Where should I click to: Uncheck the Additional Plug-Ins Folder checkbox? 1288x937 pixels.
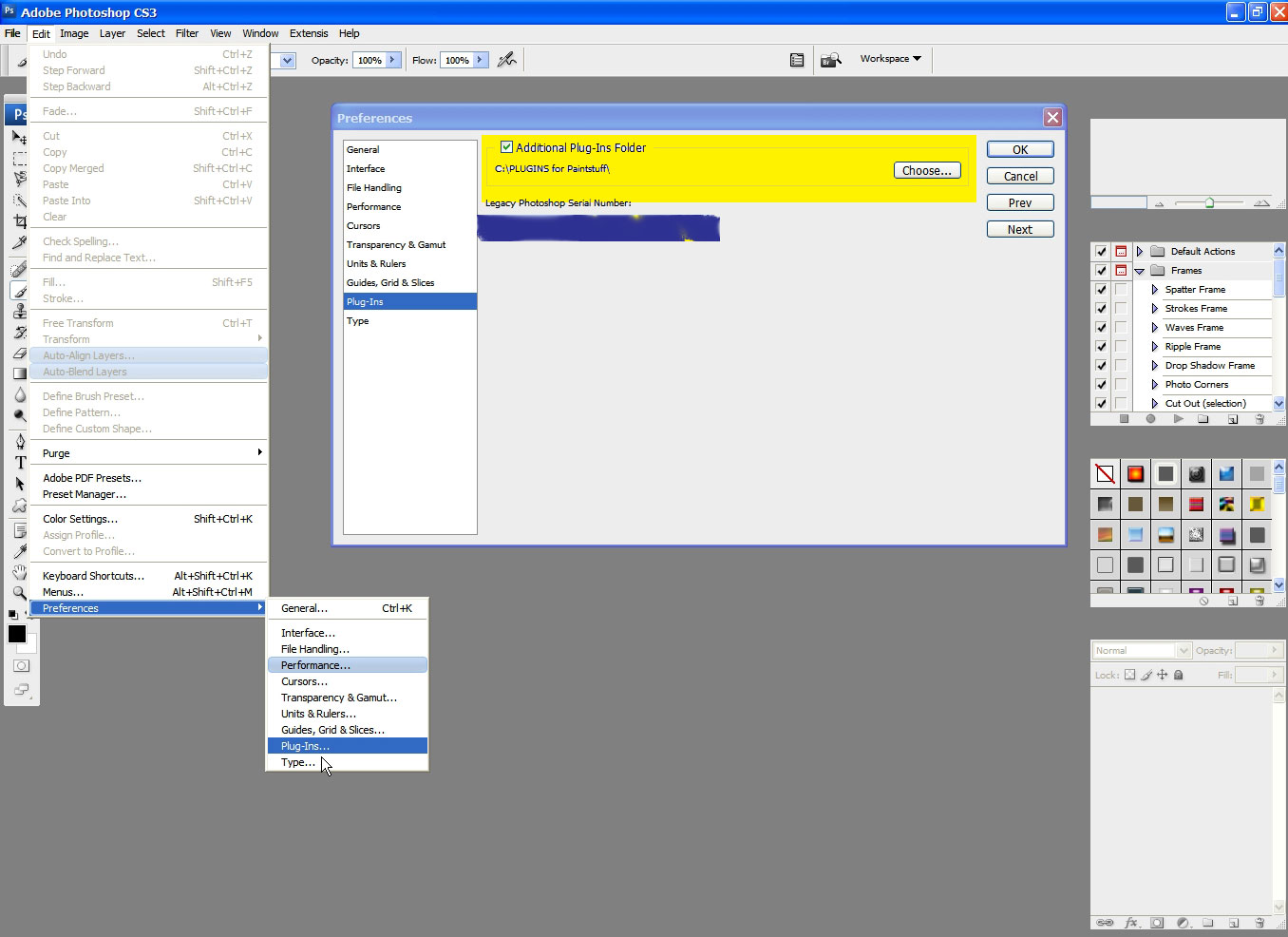(x=507, y=147)
